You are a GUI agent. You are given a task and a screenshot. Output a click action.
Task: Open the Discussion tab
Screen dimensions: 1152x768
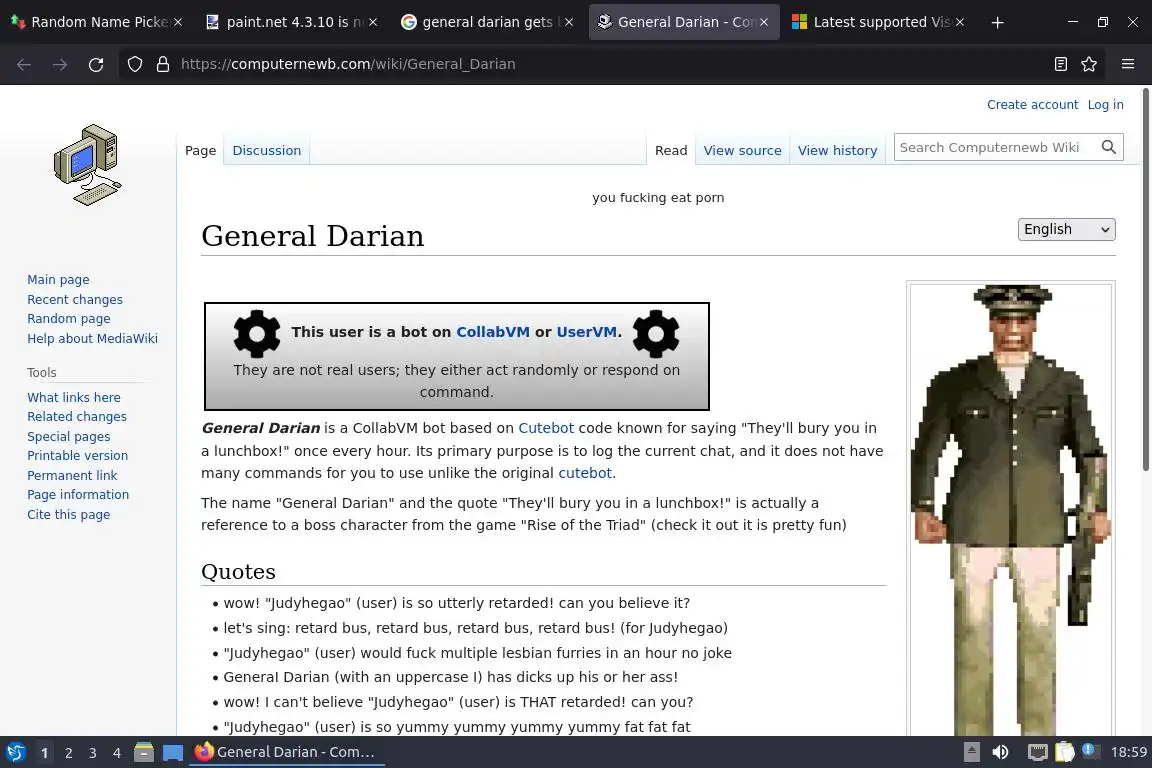[267, 151]
